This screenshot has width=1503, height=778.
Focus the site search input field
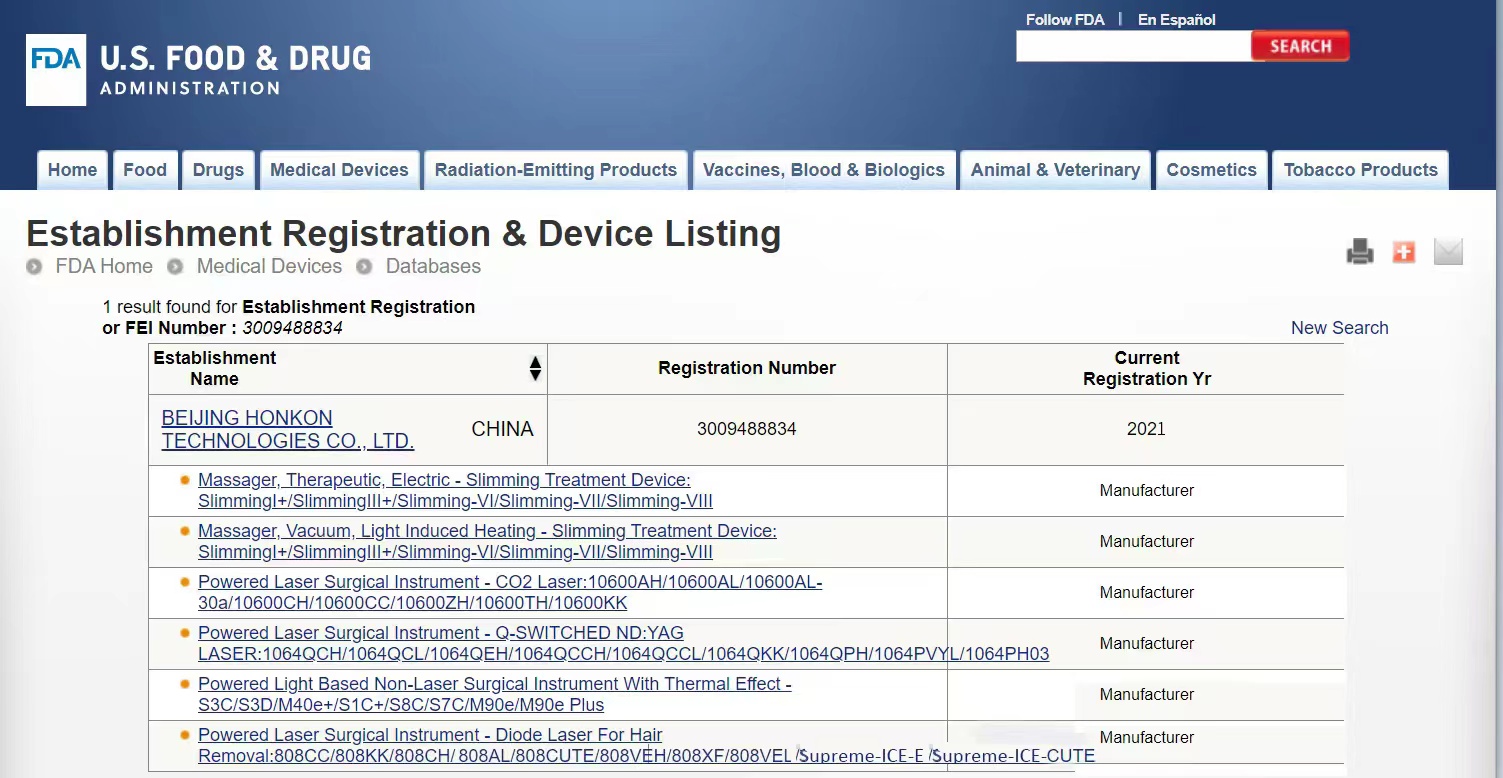[x=1133, y=46]
